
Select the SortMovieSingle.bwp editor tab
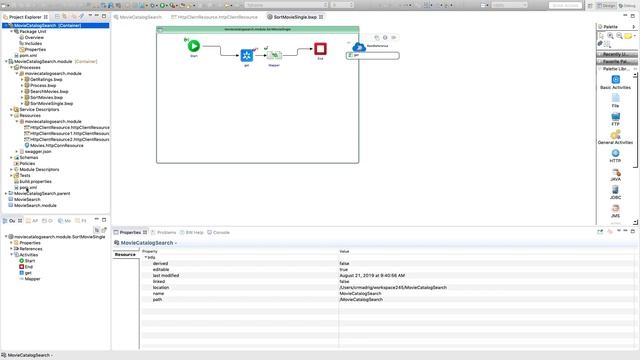(x=295, y=17)
